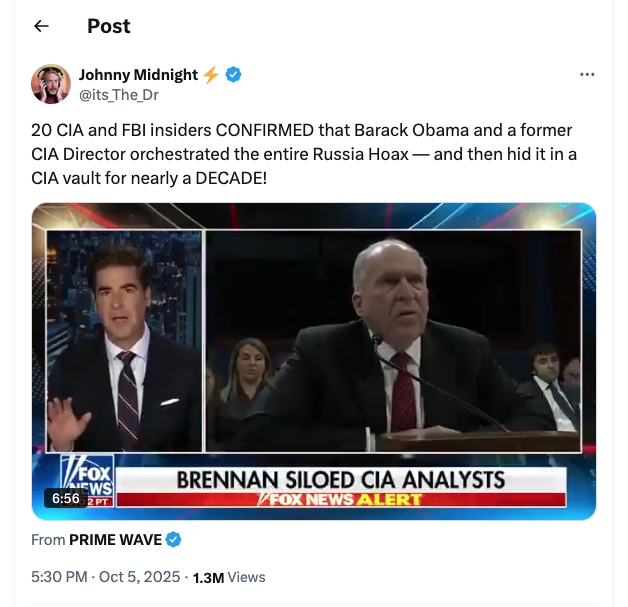
Task: Open the Johnny Midnight profile avatar
Action: (51, 85)
